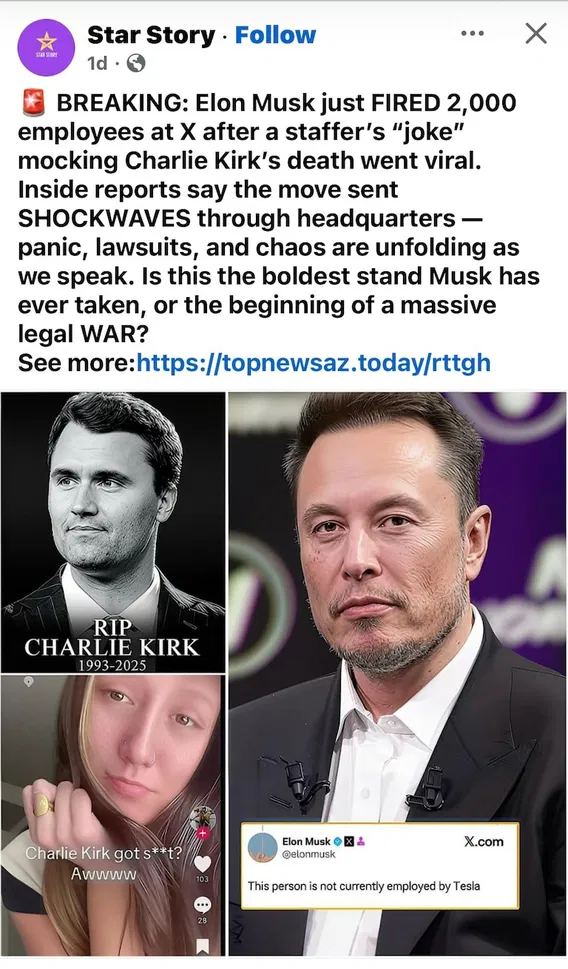The height and width of the screenshot is (969, 568).
Task: Click the 1d post timestamp
Action: click(97, 63)
